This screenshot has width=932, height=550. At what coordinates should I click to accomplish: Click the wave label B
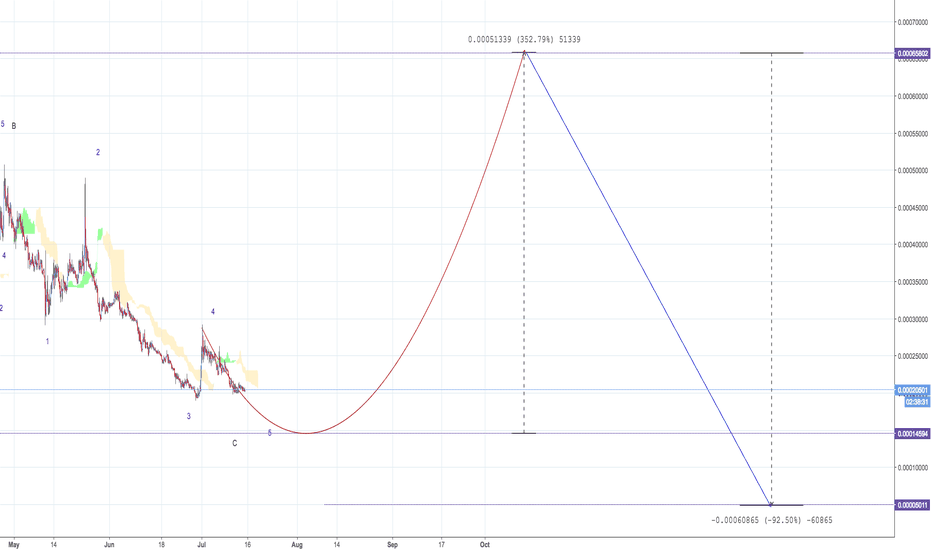(14, 126)
